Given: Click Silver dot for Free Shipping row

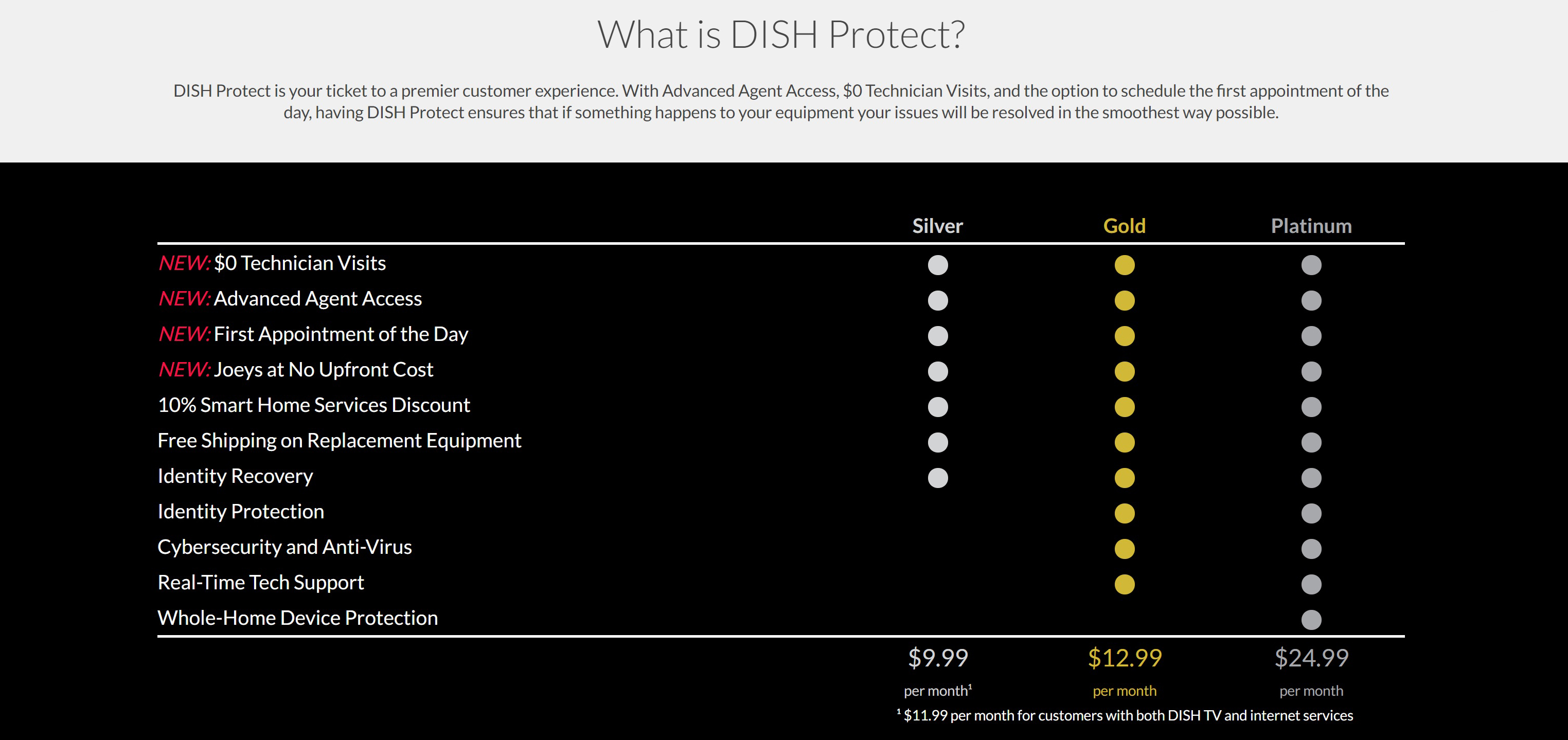Looking at the screenshot, I should (937, 442).
